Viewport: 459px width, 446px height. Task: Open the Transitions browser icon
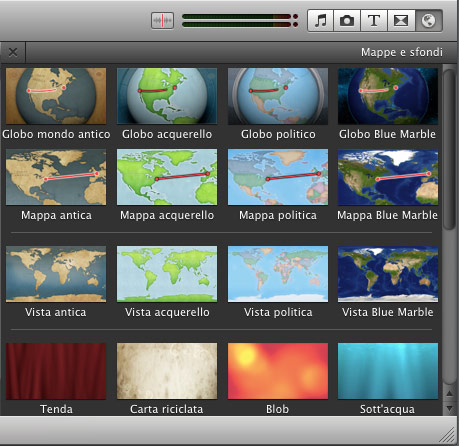tap(401, 21)
